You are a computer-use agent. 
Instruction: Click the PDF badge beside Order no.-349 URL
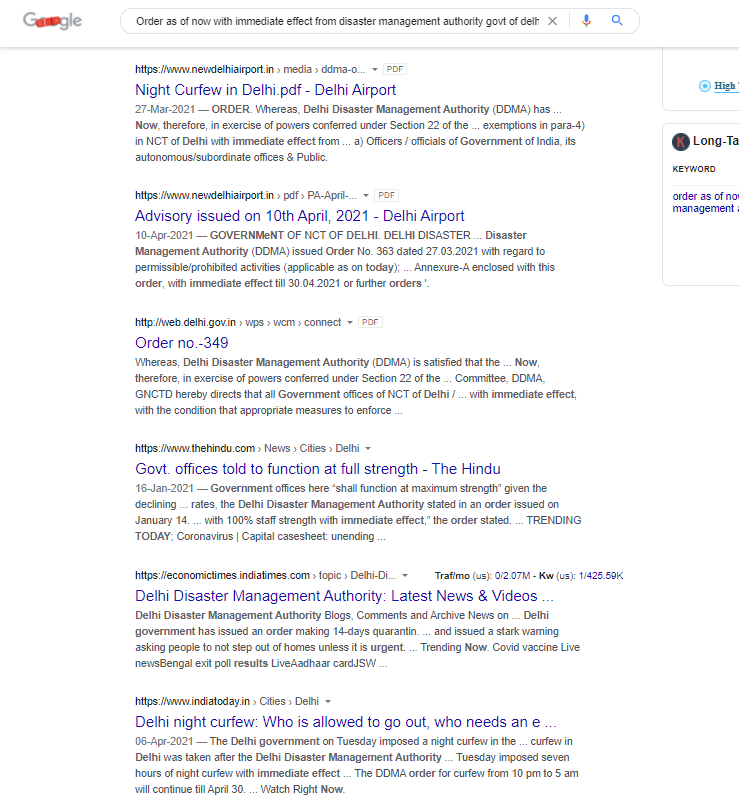click(370, 323)
